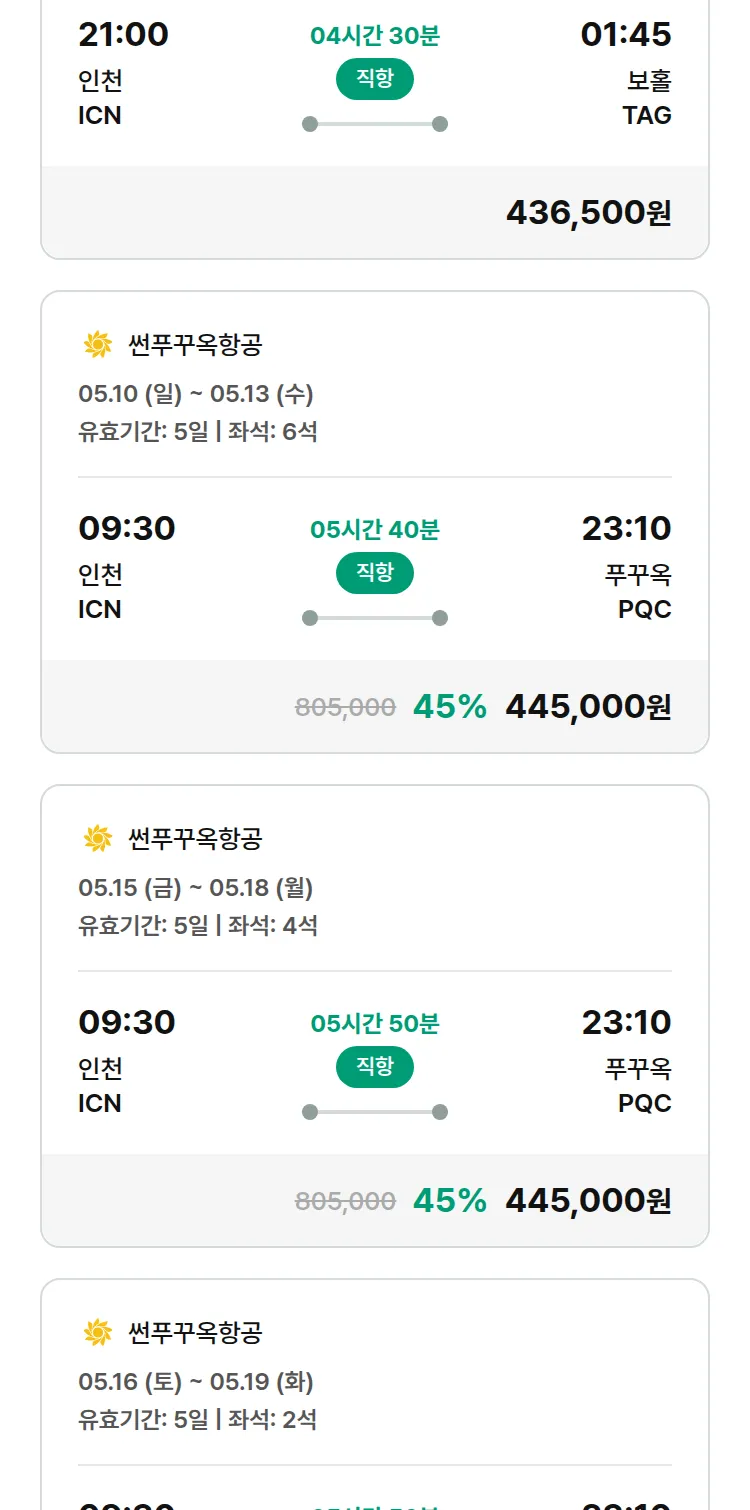The height and width of the screenshot is (1510, 750).
Task: Click the 썬푸꾸옥항공 name on the 6석 card
Action: tap(195, 345)
